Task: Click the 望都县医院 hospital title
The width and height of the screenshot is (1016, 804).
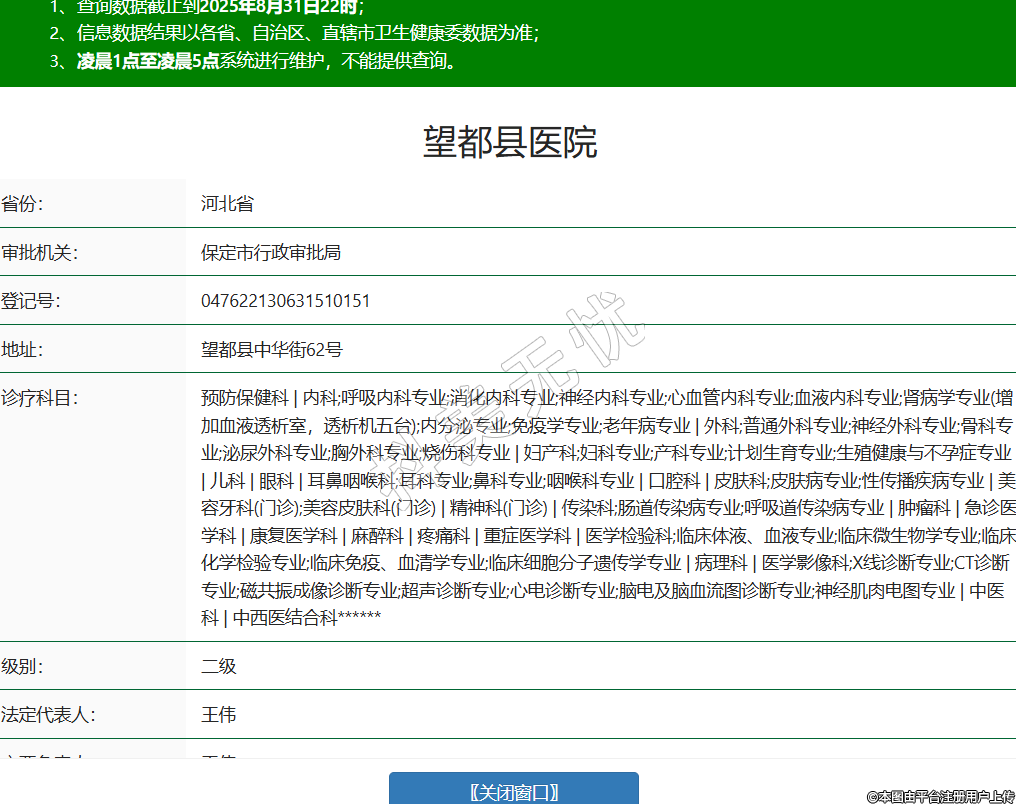Action: tap(510, 142)
